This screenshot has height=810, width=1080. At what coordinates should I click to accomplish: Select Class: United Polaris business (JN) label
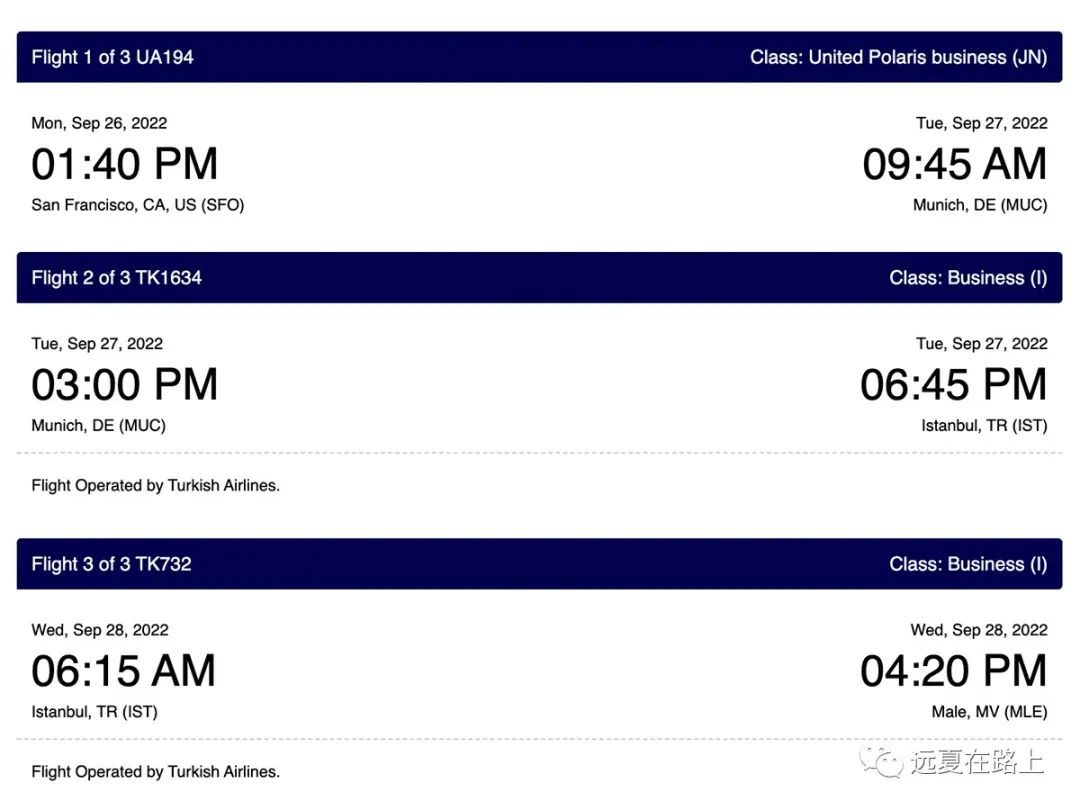point(898,57)
